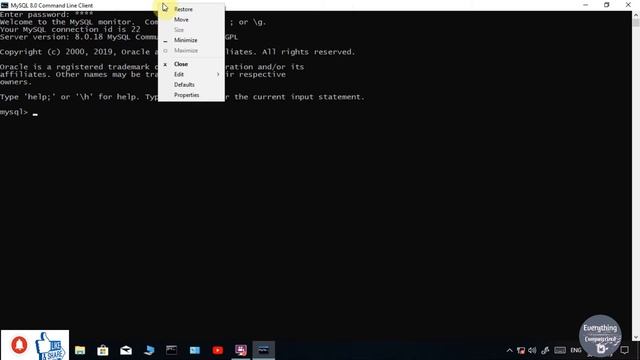Click the 'MySQL 8.0 Command Line Client' title text
The width and height of the screenshot is (640, 360).
[x=52, y=5]
